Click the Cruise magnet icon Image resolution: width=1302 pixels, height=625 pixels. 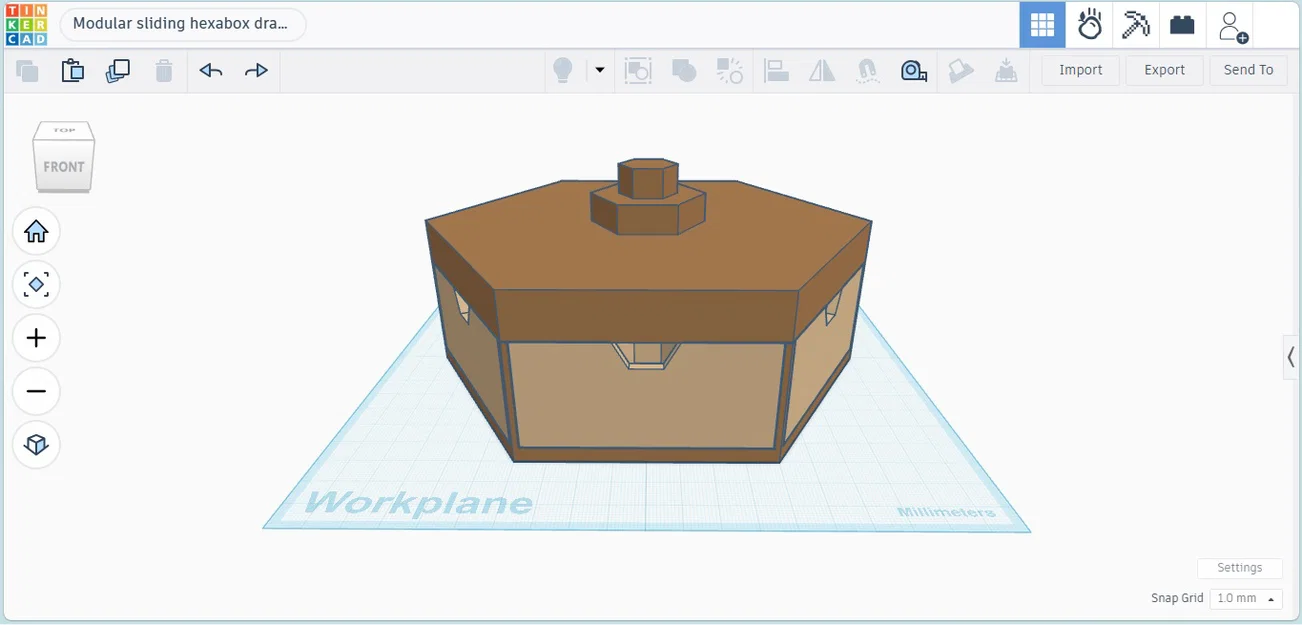pos(867,70)
